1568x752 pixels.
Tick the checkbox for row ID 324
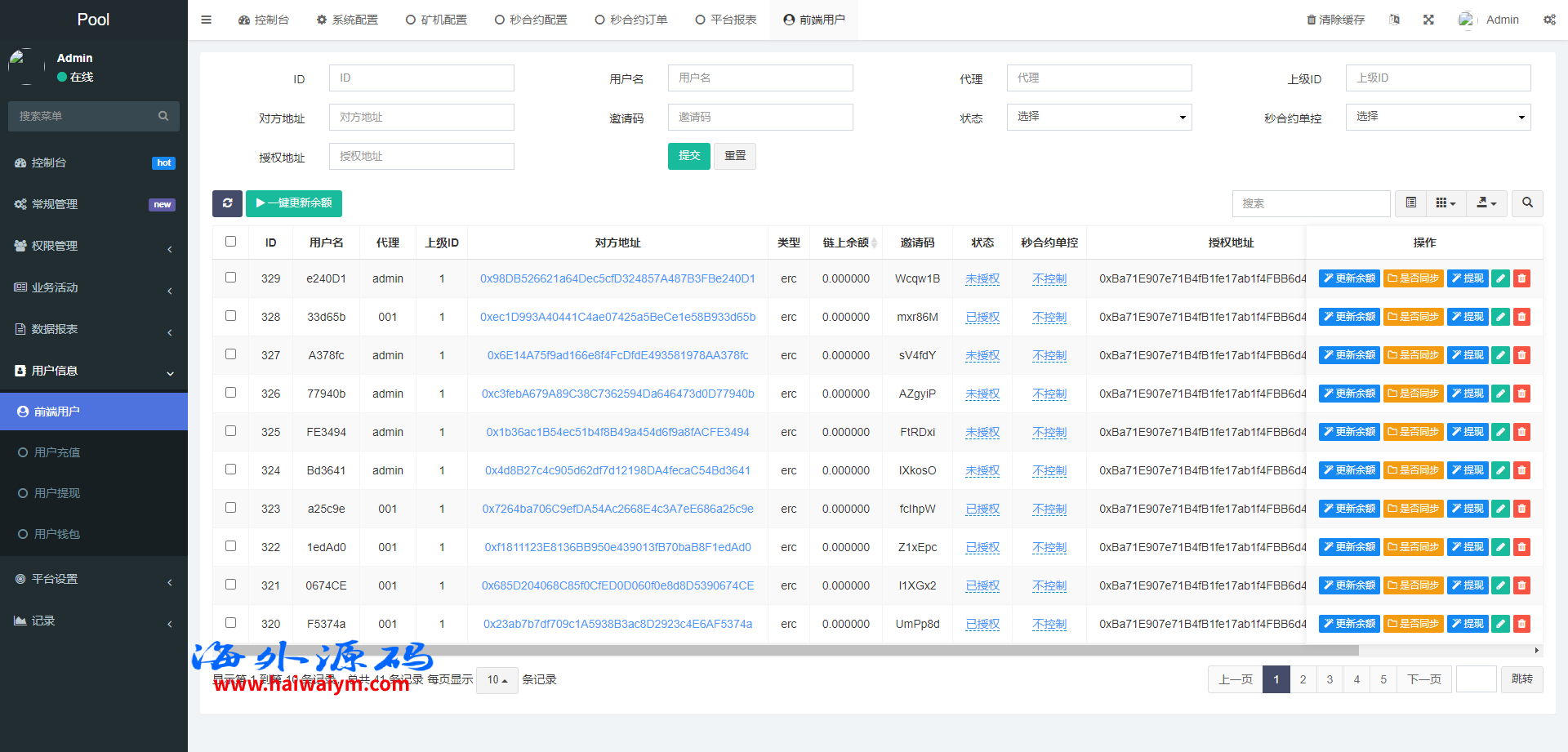(x=230, y=469)
